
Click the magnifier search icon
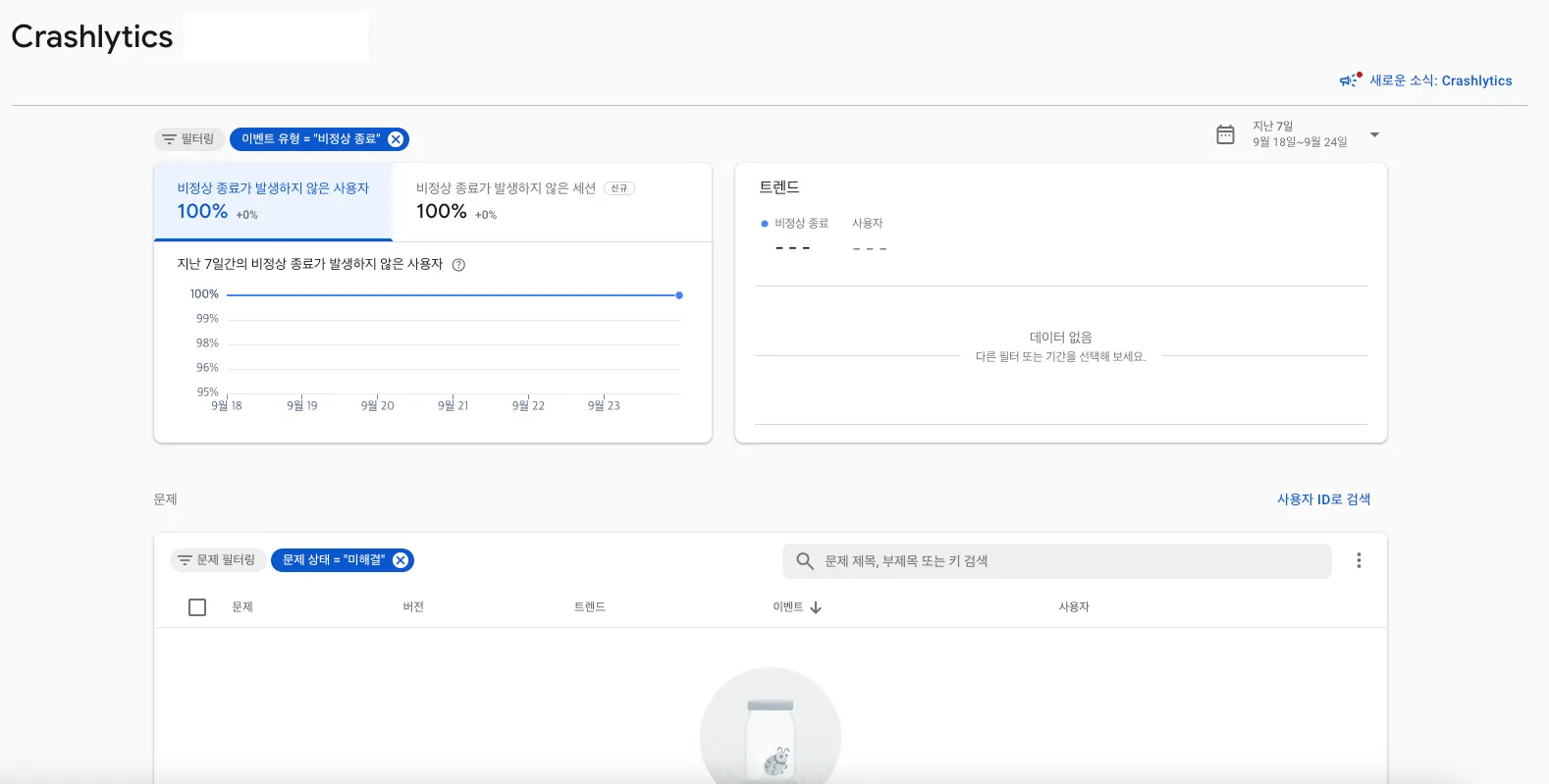coord(805,561)
